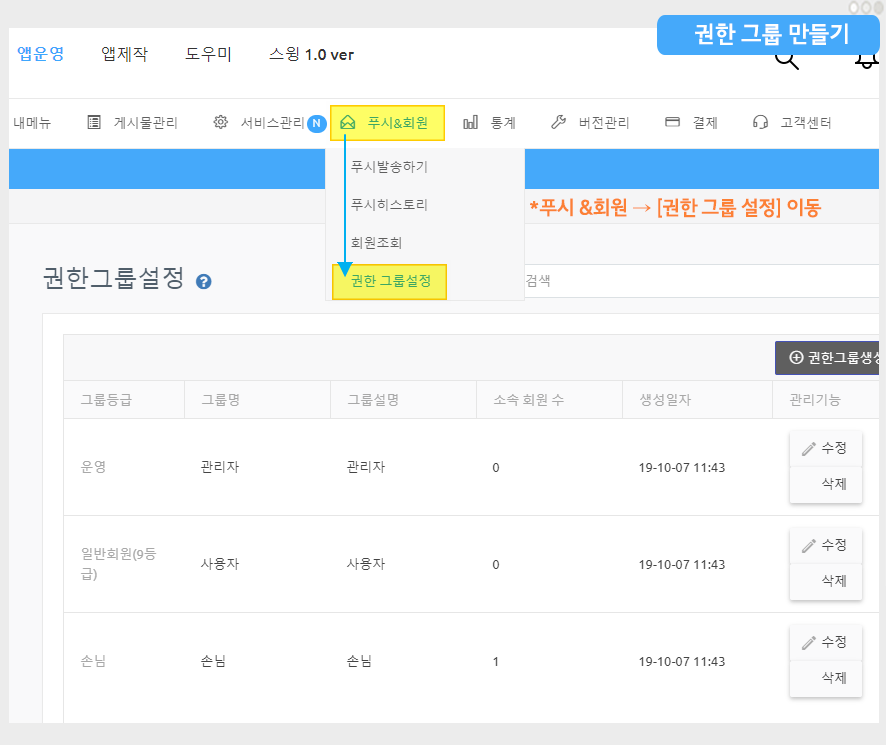Open 게시물관리 menu with list icon
886x745 pixels.
(x=133, y=123)
